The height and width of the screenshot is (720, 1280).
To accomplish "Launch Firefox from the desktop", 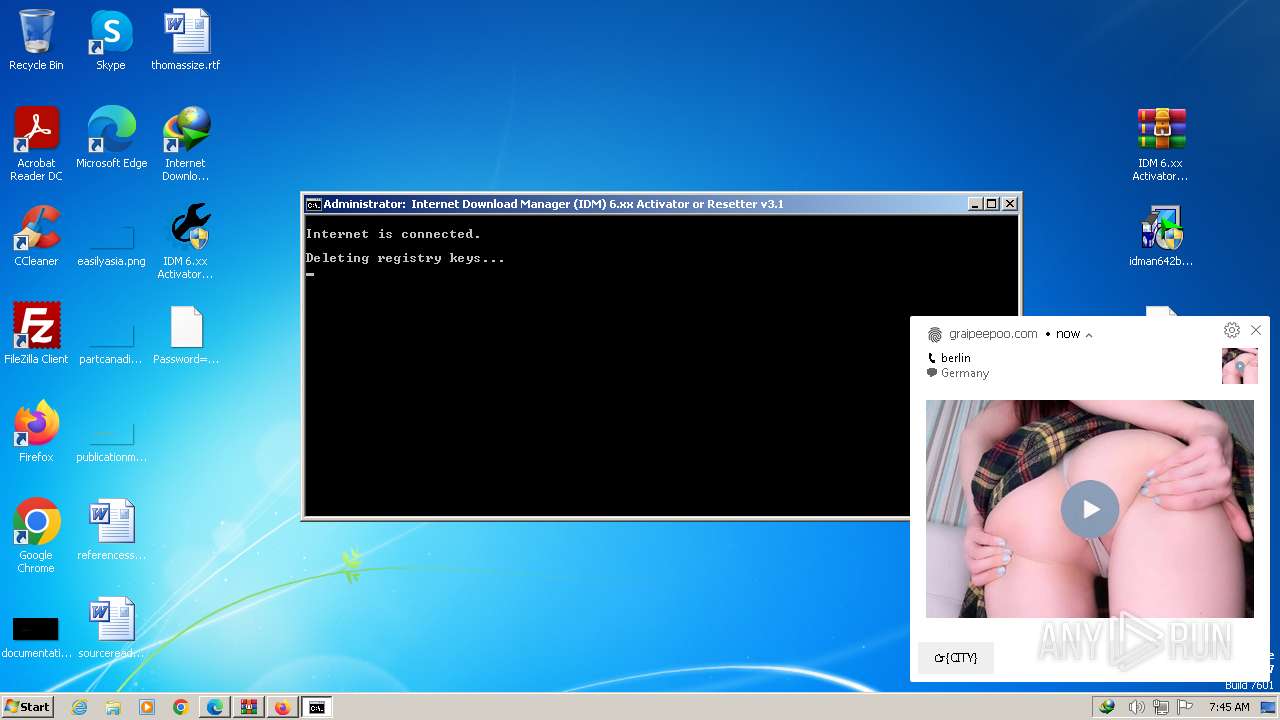I will click(x=36, y=432).
